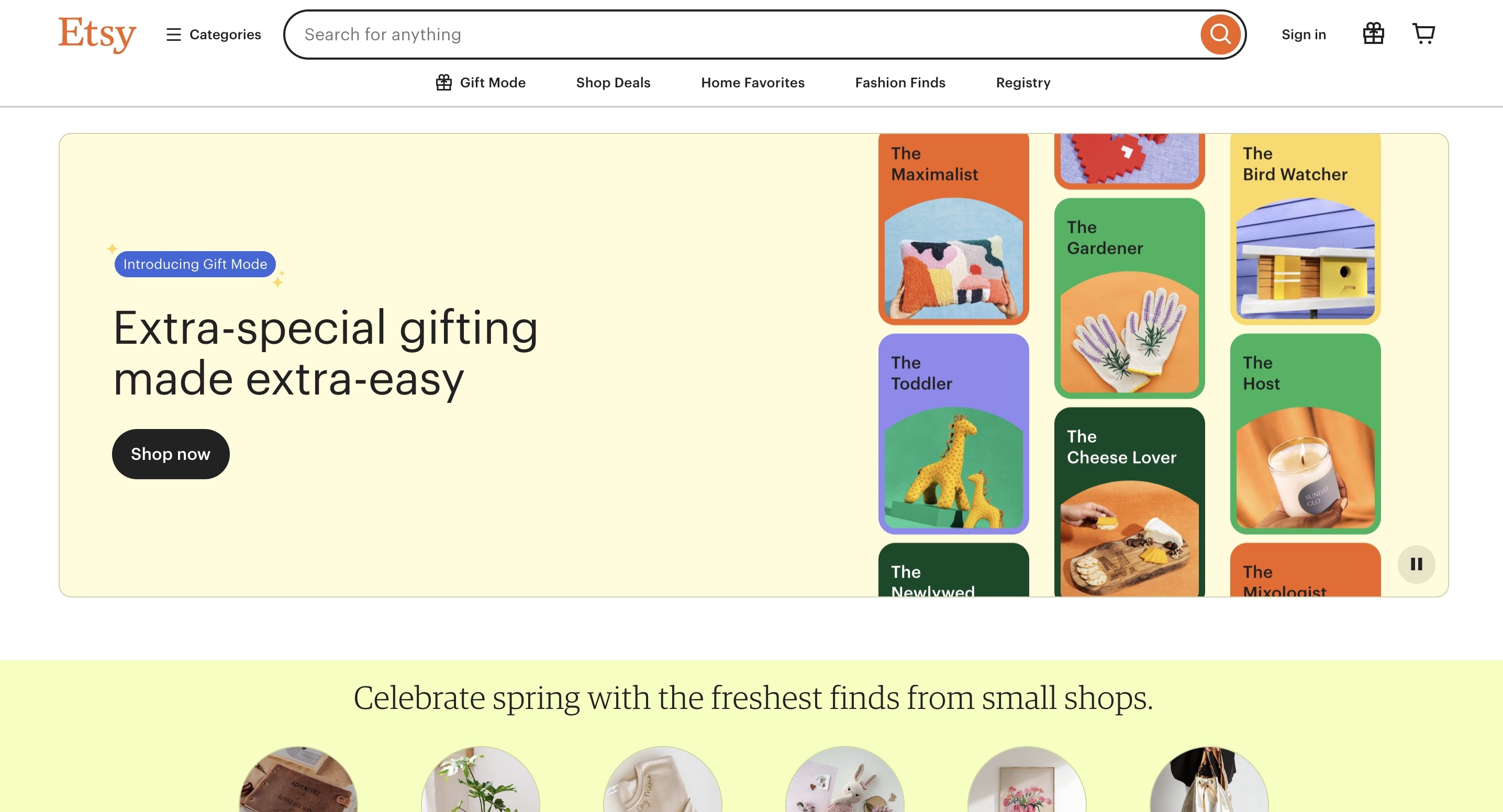Viewport: 1503px width, 812px height.
Task: Click Sign in
Action: [1304, 35]
